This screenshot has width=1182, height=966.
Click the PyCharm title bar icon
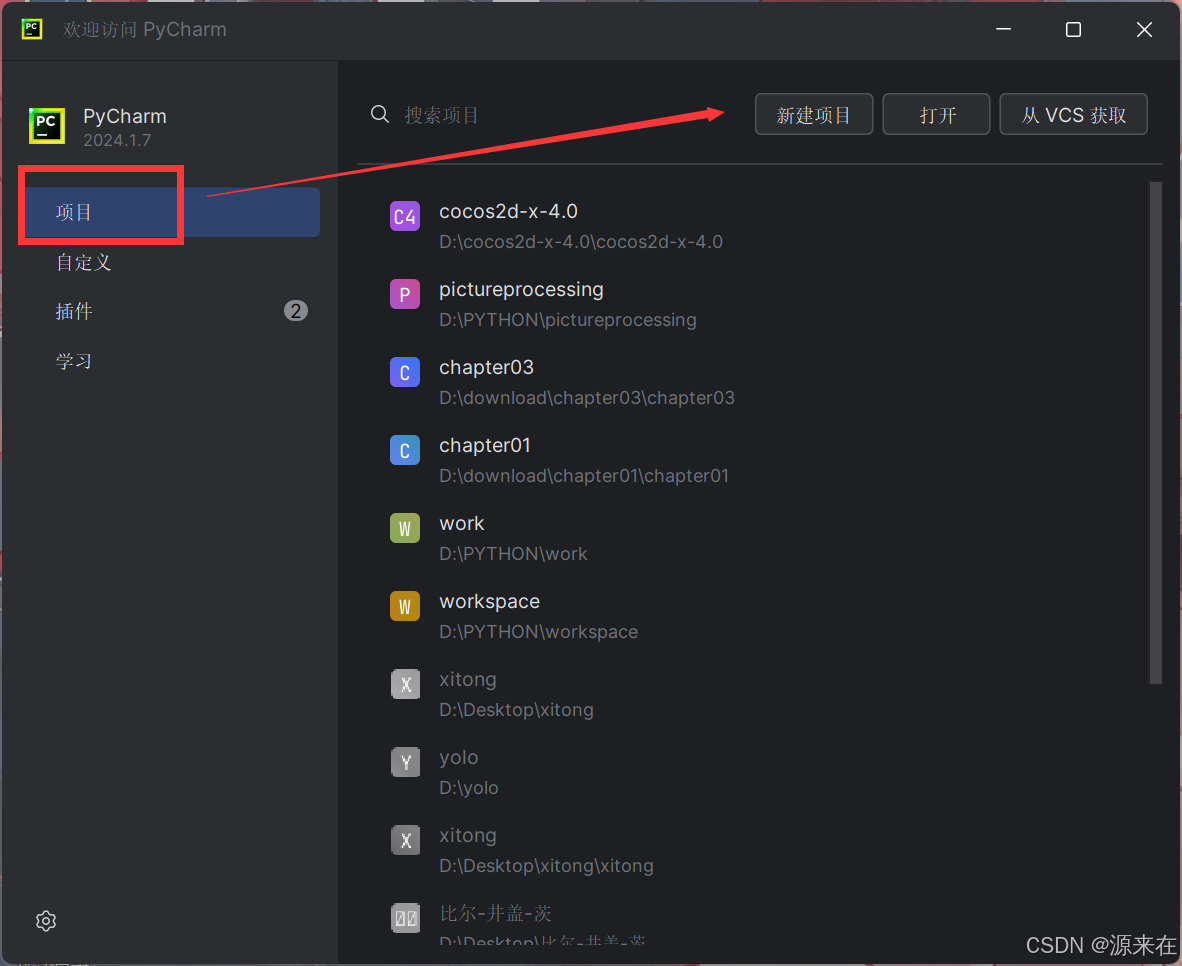pos(32,29)
